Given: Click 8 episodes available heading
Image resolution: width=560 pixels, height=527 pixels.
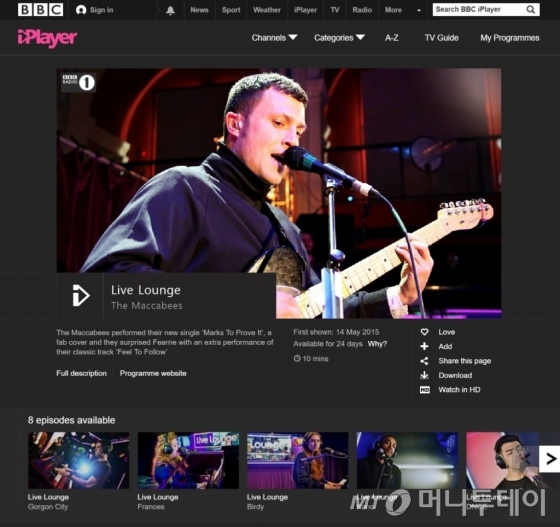Looking at the screenshot, I should point(71,420).
